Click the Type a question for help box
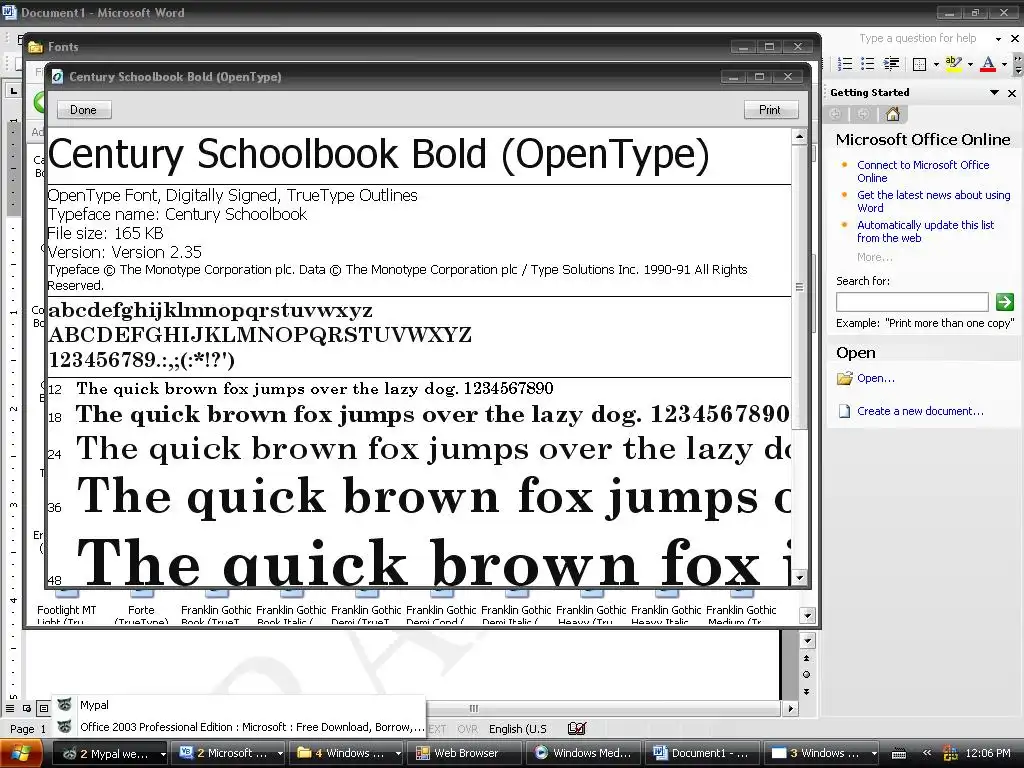The width and height of the screenshot is (1024, 768). [918, 39]
